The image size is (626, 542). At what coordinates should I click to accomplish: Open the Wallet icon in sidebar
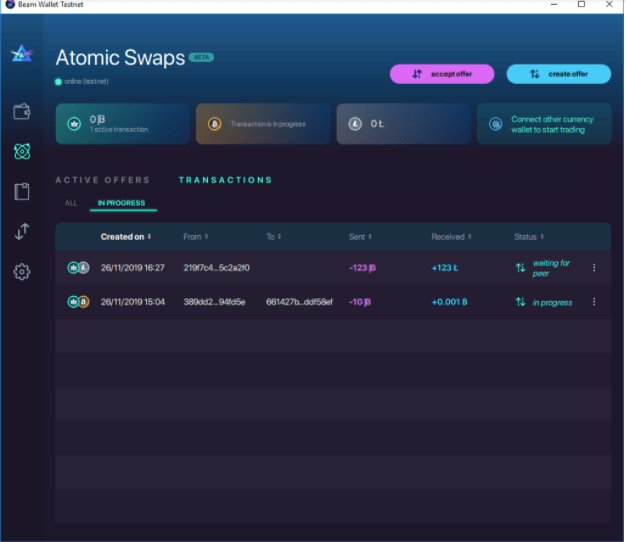(21, 112)
